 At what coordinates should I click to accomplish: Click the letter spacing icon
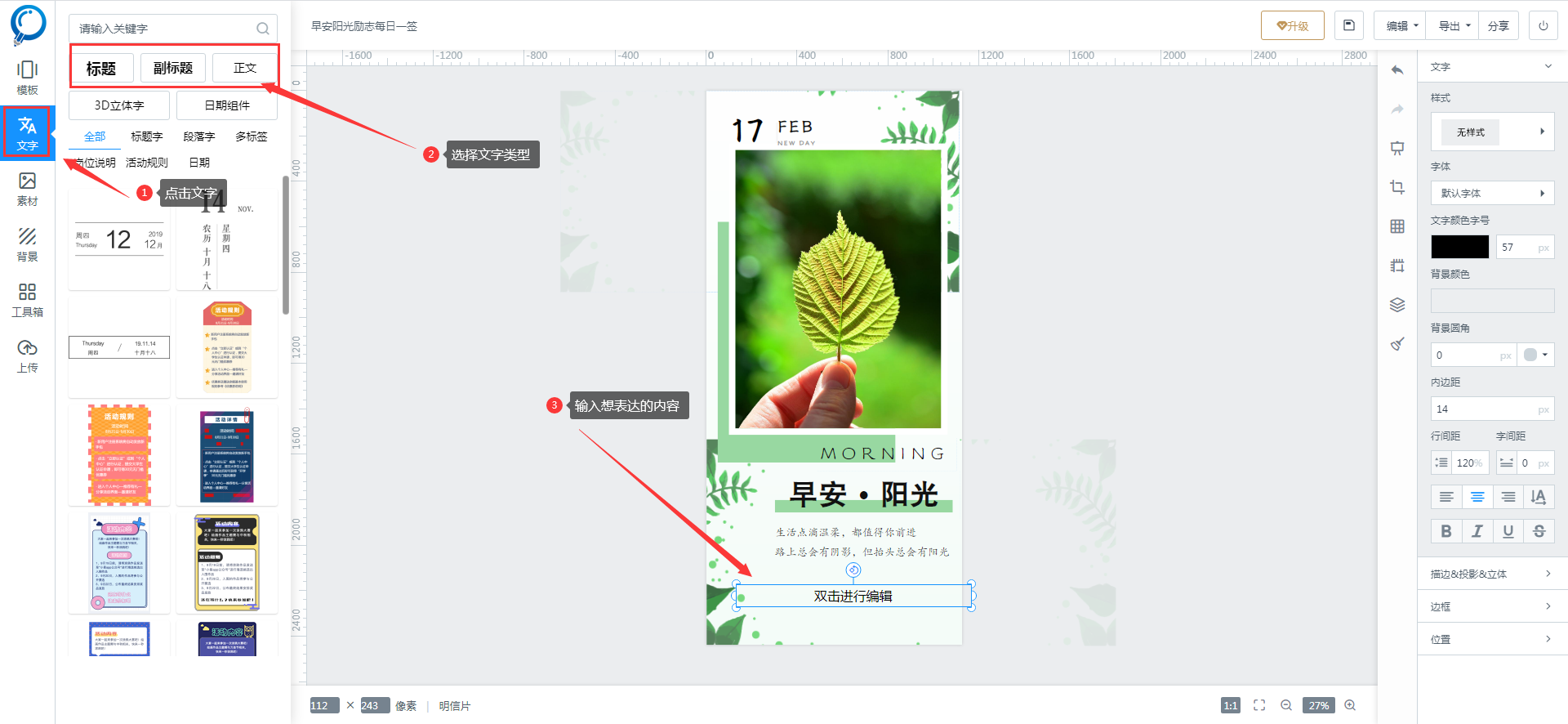point(1507,463)
